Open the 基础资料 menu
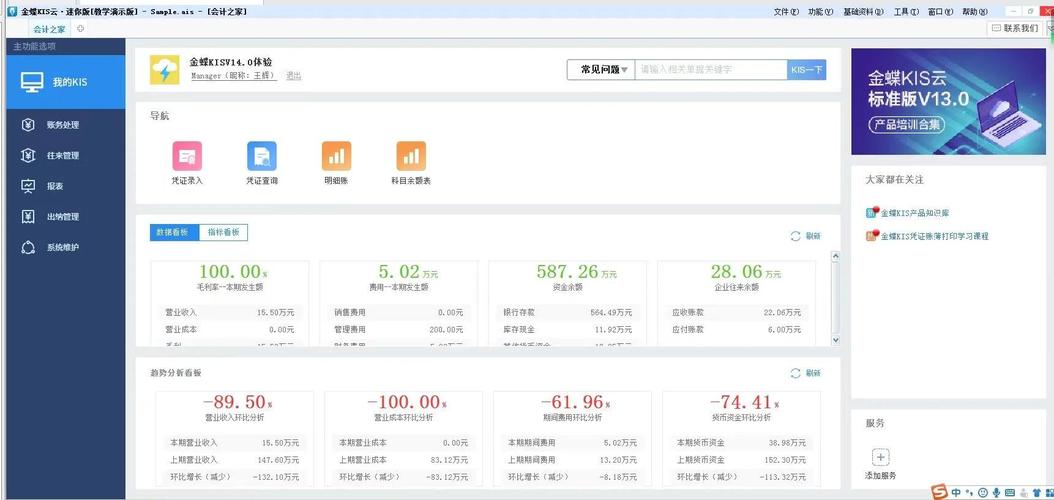The image size is (1054, 500). (x=863, y=11)
